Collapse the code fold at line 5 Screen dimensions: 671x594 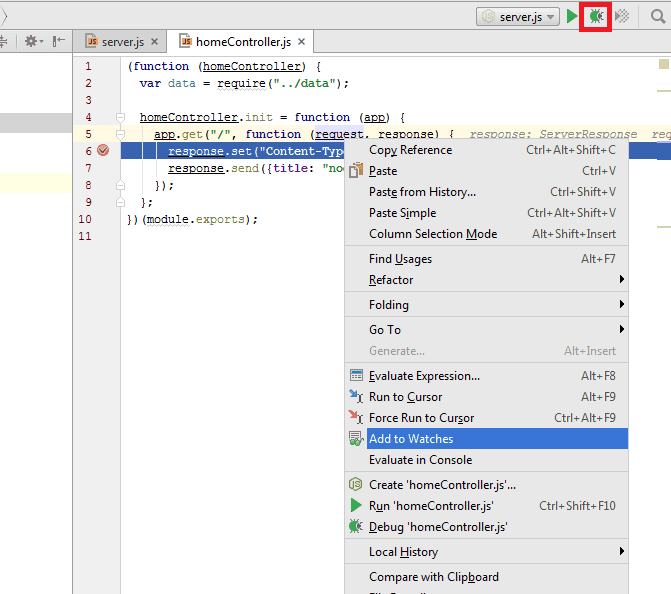(x=120, y=134)
